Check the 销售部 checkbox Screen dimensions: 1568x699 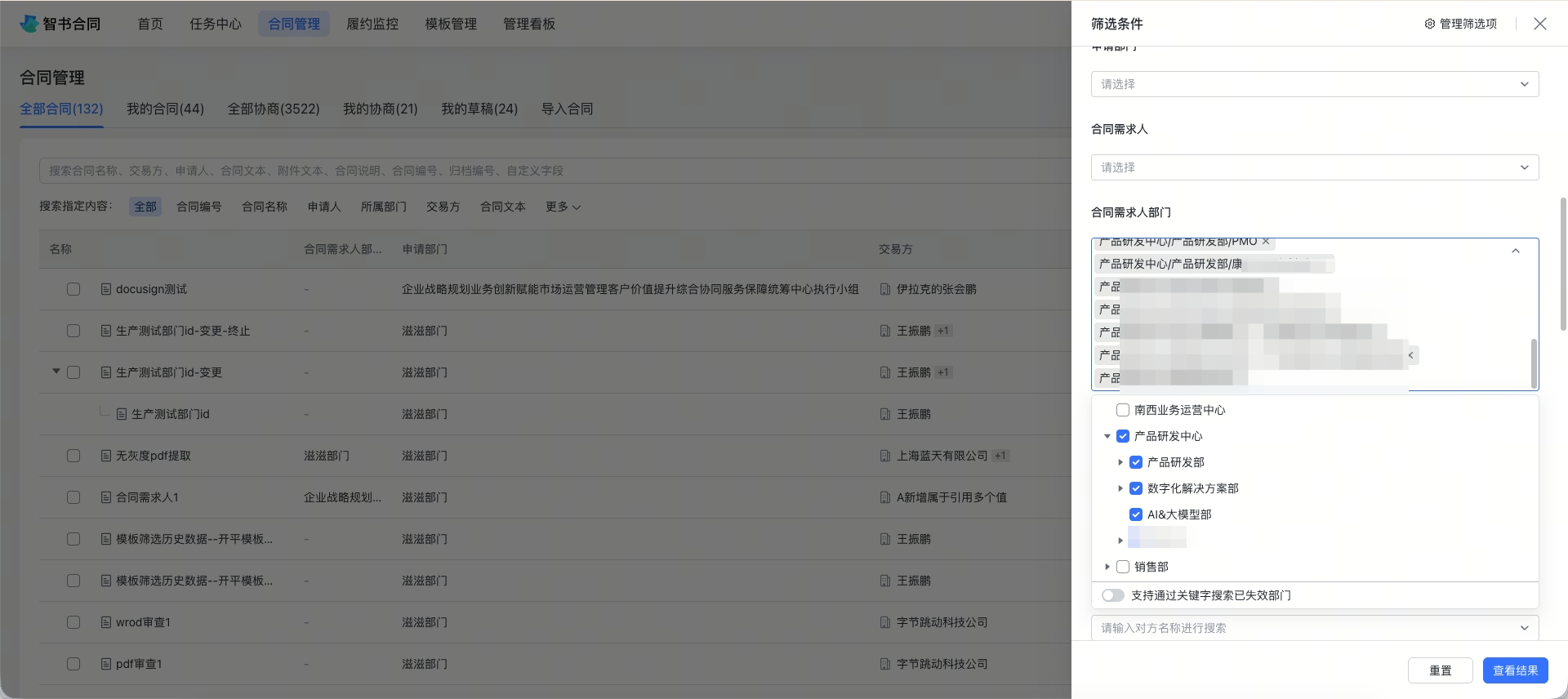1123,567
